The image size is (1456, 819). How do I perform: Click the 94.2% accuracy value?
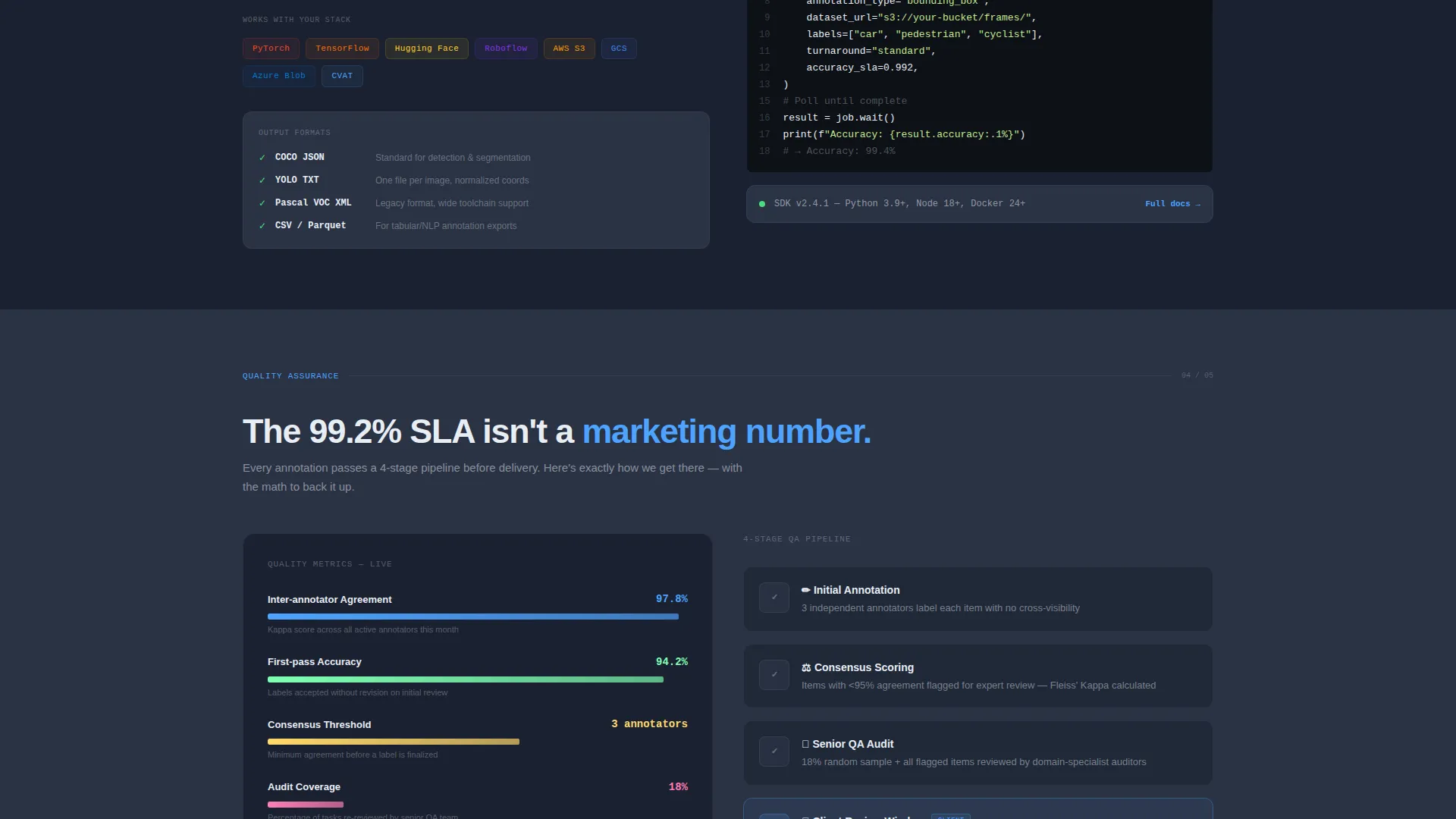tap(672, 662)
